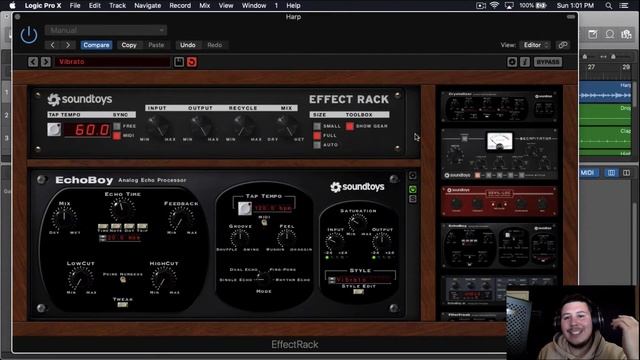
Task: Click the EchoBoy module menu icon
Action: coord(413,176)
